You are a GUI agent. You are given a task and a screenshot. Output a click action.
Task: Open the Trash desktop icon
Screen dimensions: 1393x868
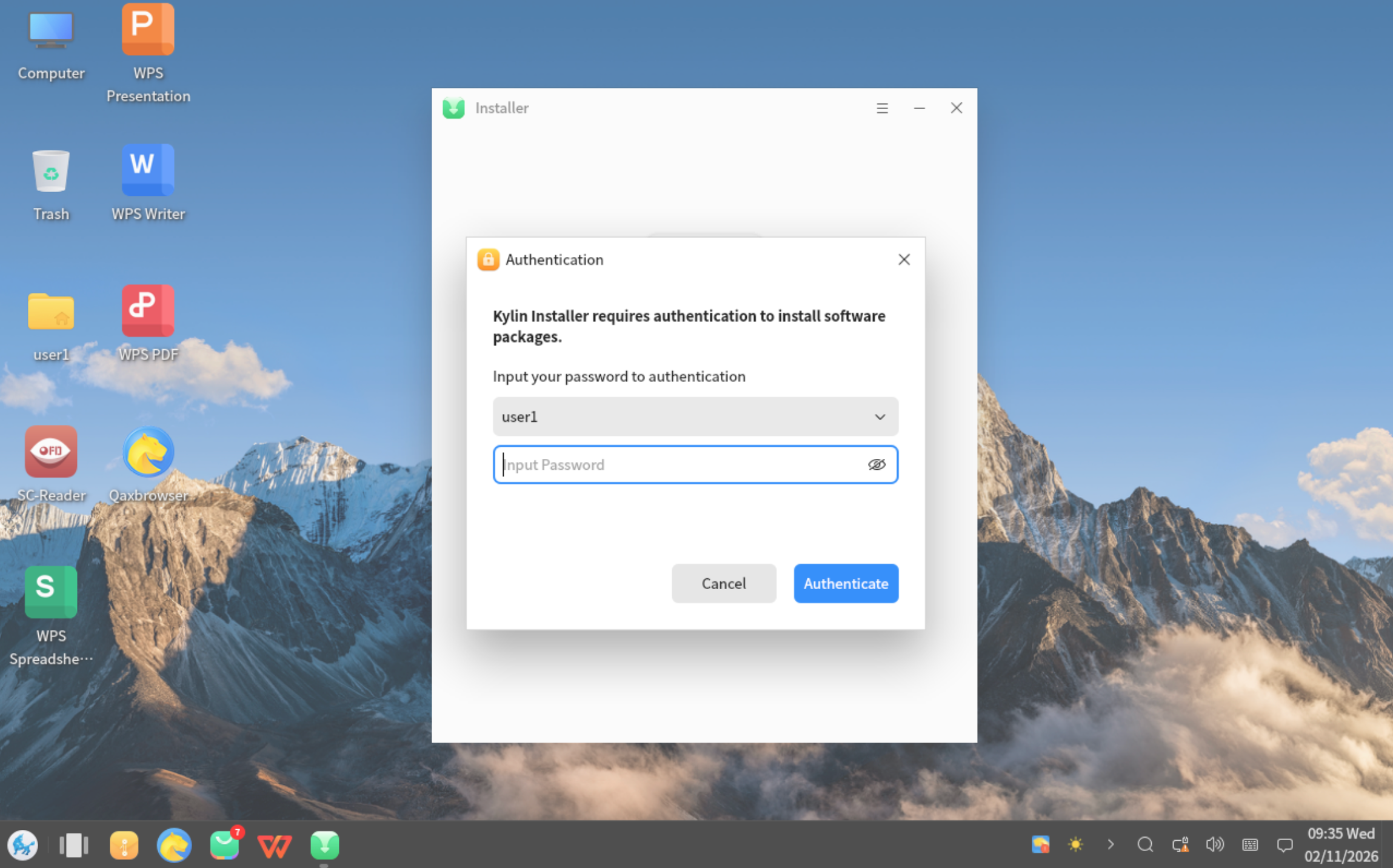tap(51, 172)
